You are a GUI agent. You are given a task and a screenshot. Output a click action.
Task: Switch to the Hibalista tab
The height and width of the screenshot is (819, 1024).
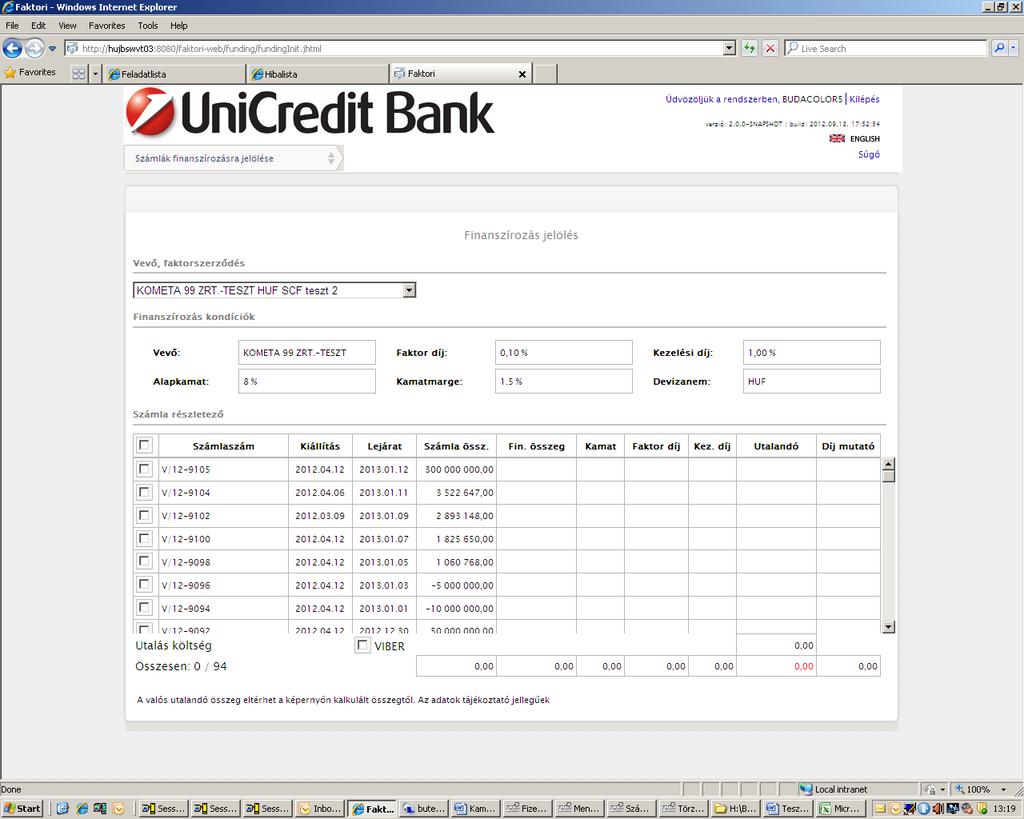coord(317,74)
